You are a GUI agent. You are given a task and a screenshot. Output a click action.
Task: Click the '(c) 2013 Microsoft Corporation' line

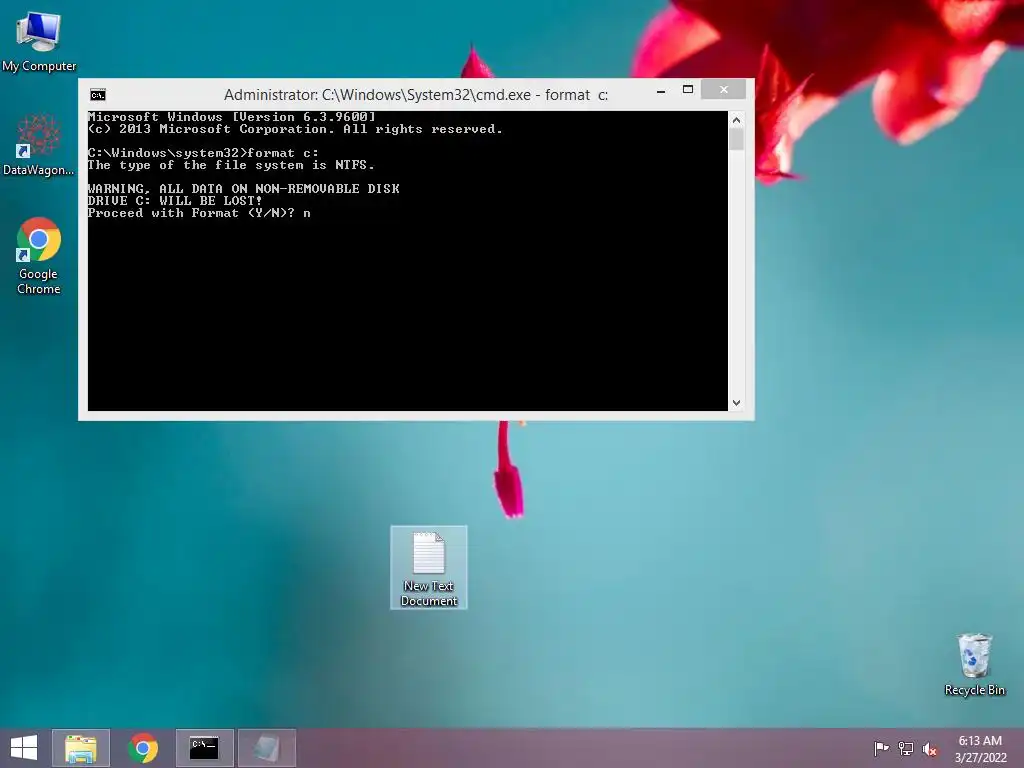coord(295,129)
